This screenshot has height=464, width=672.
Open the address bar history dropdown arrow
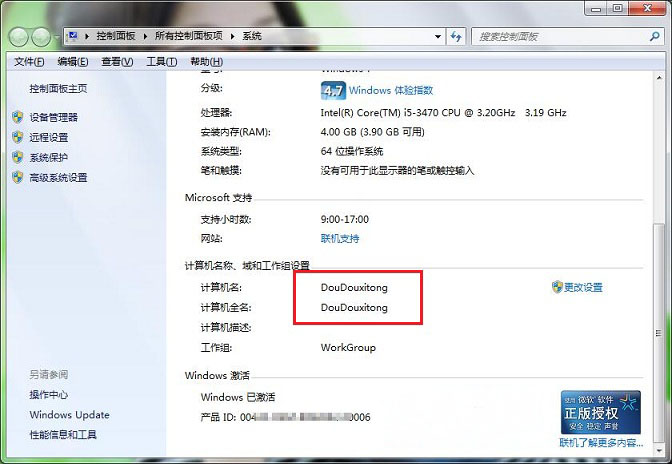pos(438,36)
